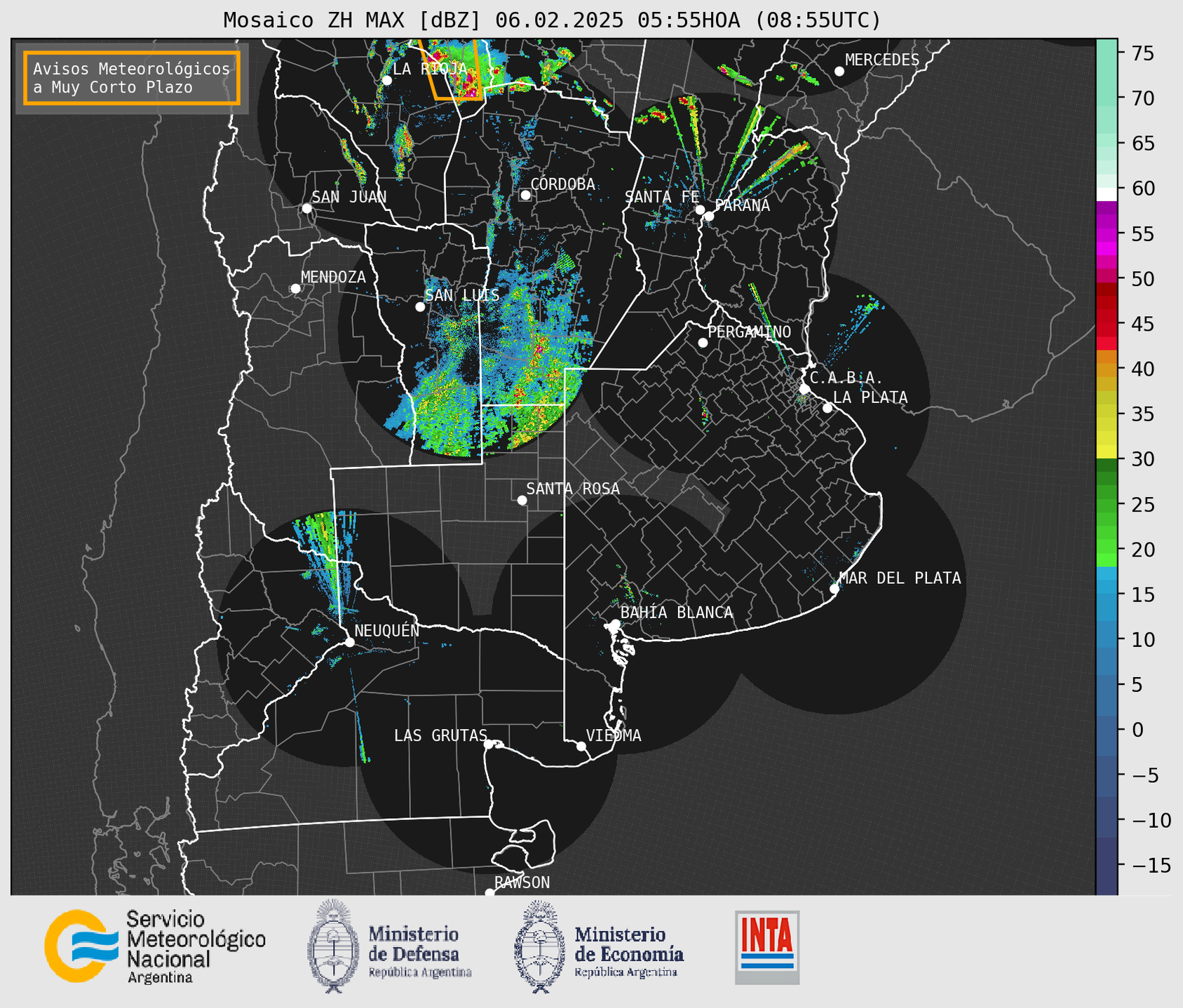Click the BAHÍA BLANCA label text
The height and width of the screenshot is (1008, 1183).
[x=677, y=613]
